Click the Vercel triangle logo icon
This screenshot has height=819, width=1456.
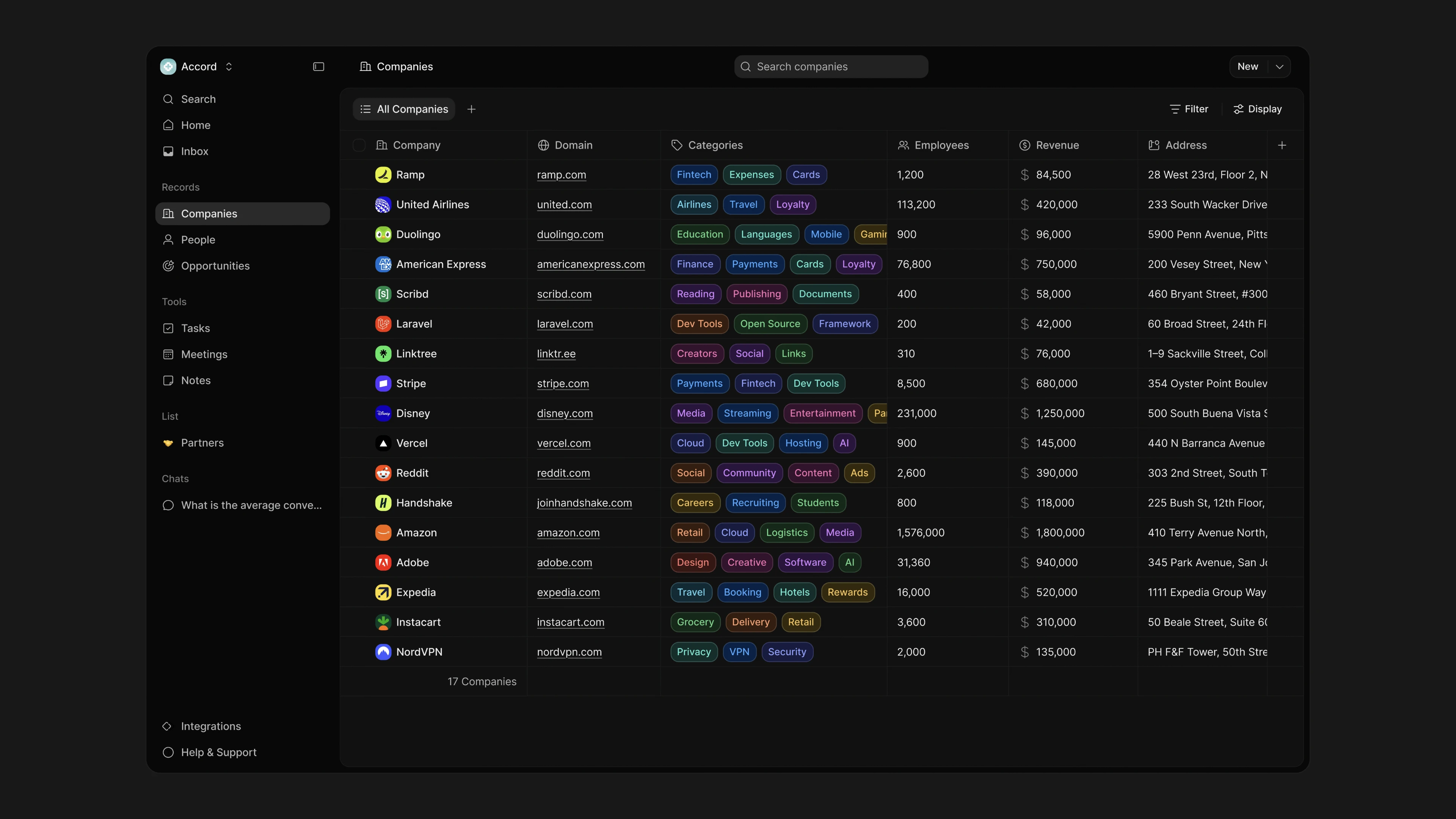[x=383, y=443]
